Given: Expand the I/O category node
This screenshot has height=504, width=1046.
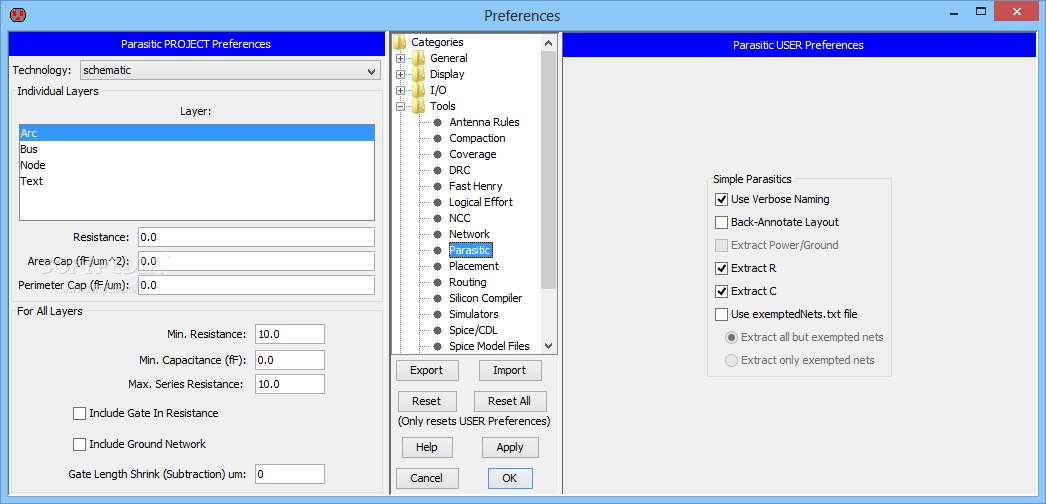Looking at the screenshot, I should (400, 90).
